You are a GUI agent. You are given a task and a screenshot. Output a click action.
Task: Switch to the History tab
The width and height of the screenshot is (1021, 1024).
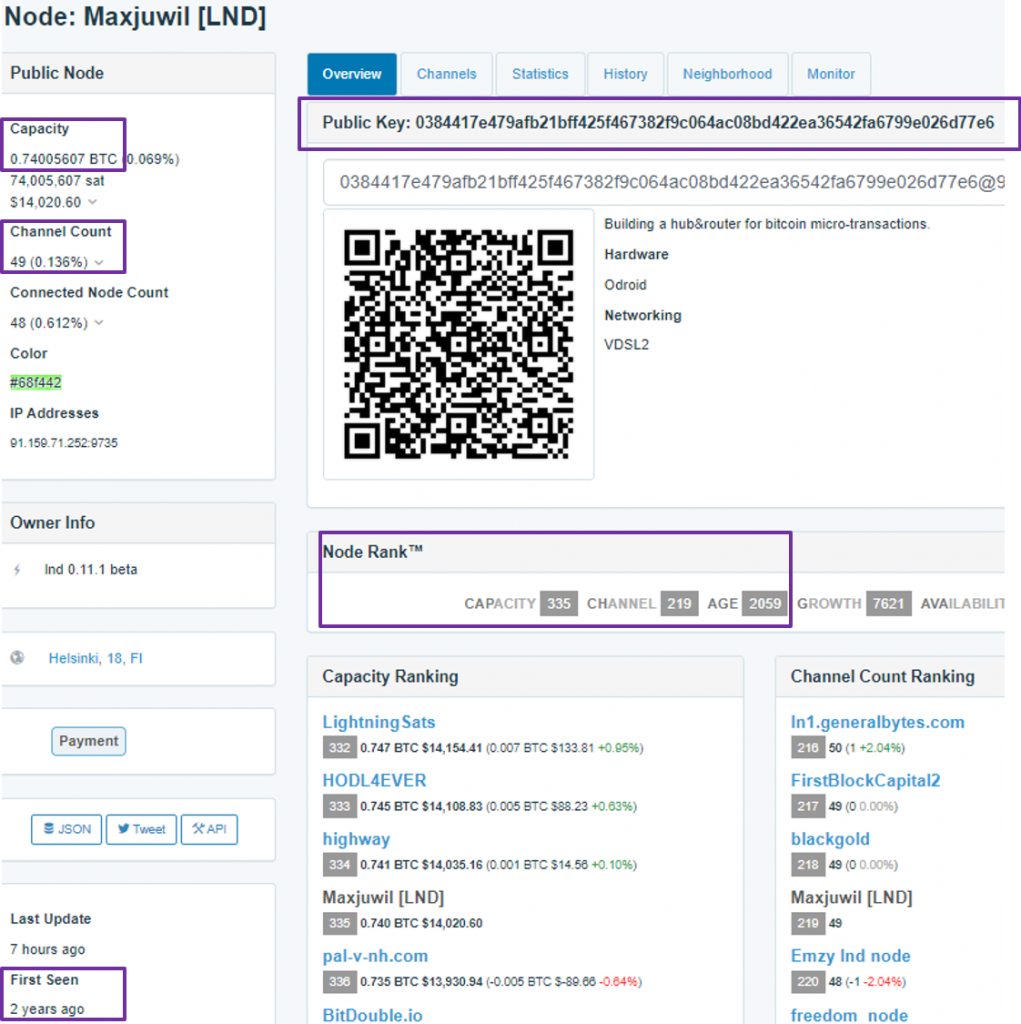click(625, 74)
